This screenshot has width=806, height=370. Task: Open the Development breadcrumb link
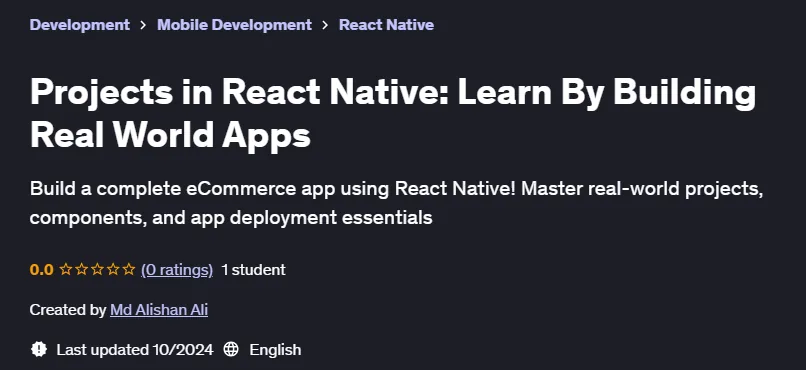(80, 25)
